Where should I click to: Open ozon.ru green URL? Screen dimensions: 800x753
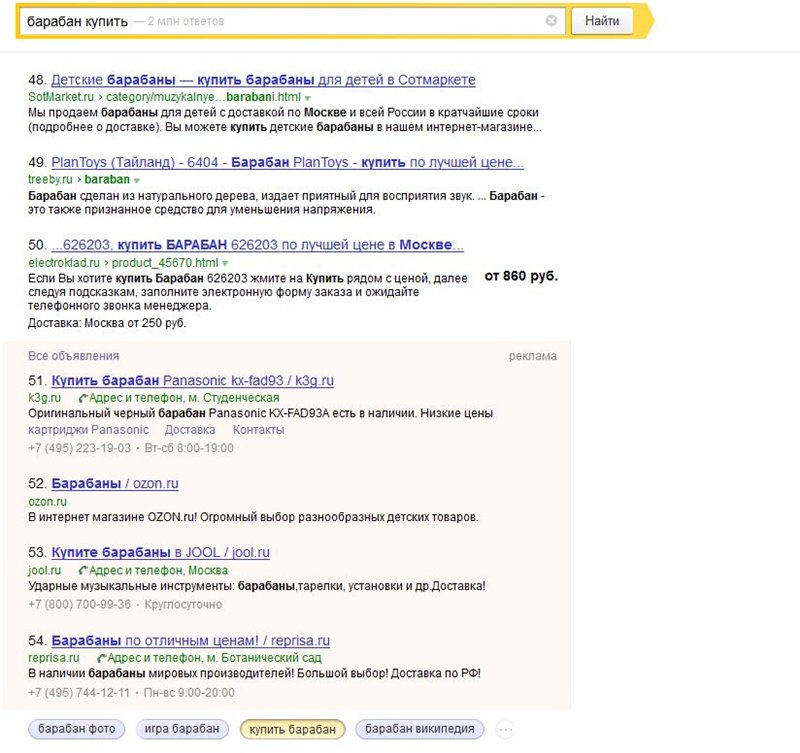[x=47, y=501]
